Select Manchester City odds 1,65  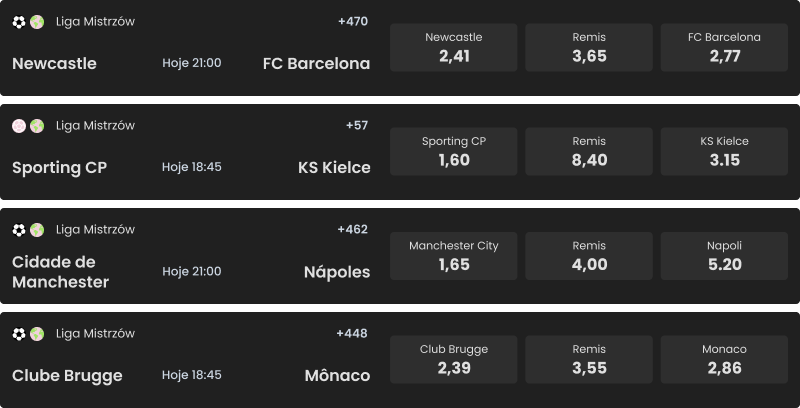point(453,256)
